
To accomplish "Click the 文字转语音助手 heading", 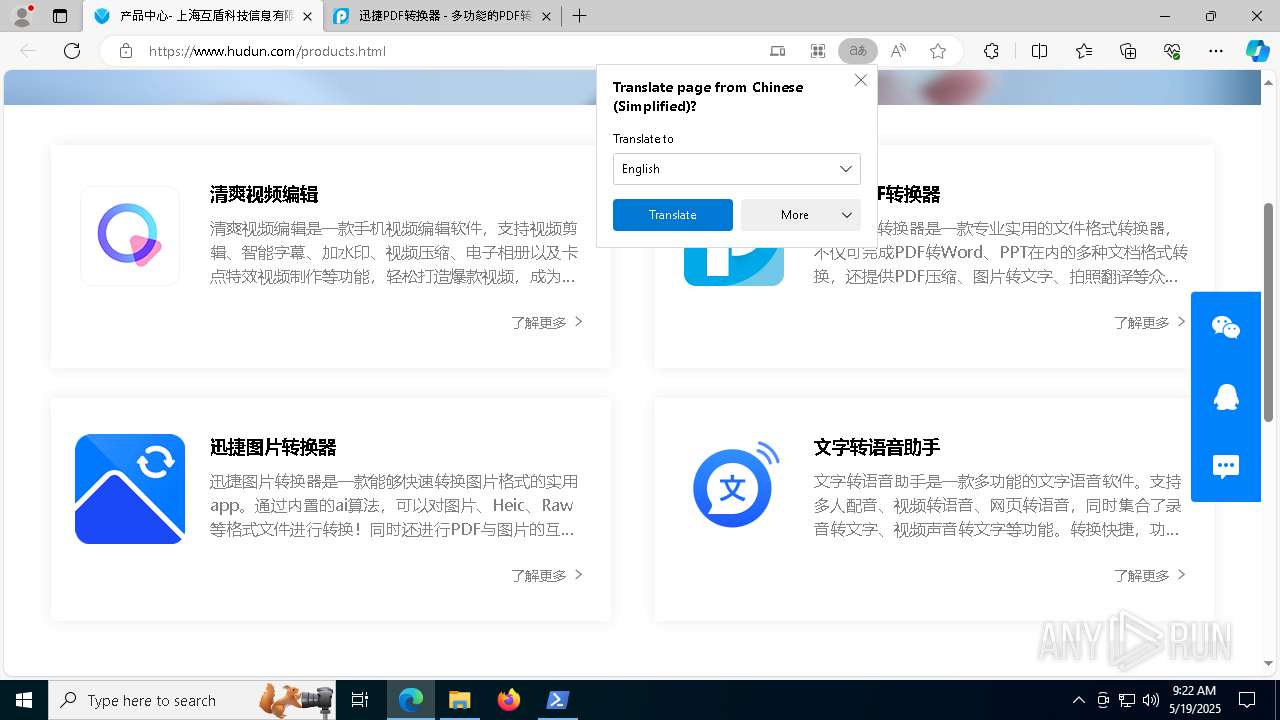I will [877, 447].
